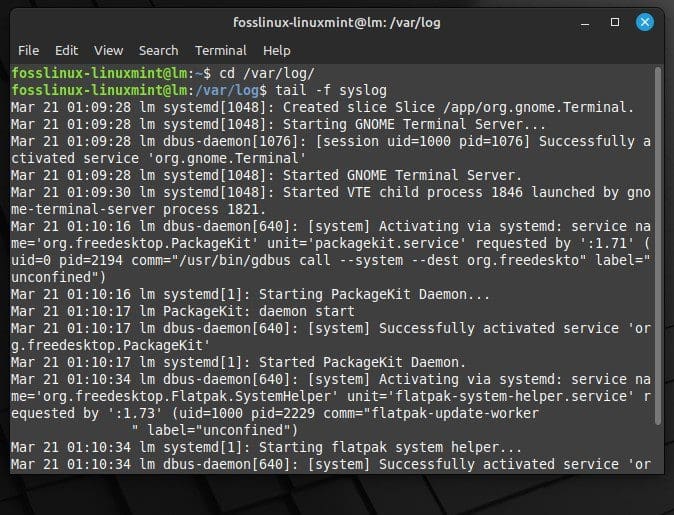Click text 'me-terminal-server process 1821.'
Image resolution: width=674 pixels, height=515 pixels.
tap(138, 209)
